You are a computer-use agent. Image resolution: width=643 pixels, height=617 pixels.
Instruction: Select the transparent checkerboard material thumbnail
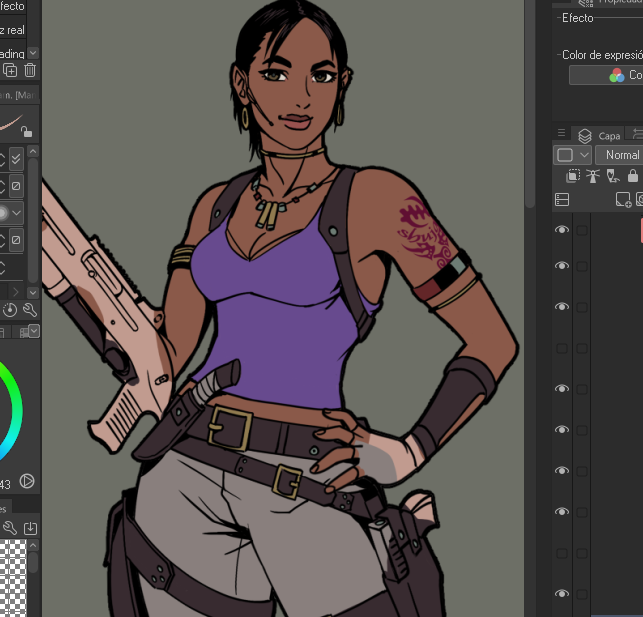tap(13, 578)
